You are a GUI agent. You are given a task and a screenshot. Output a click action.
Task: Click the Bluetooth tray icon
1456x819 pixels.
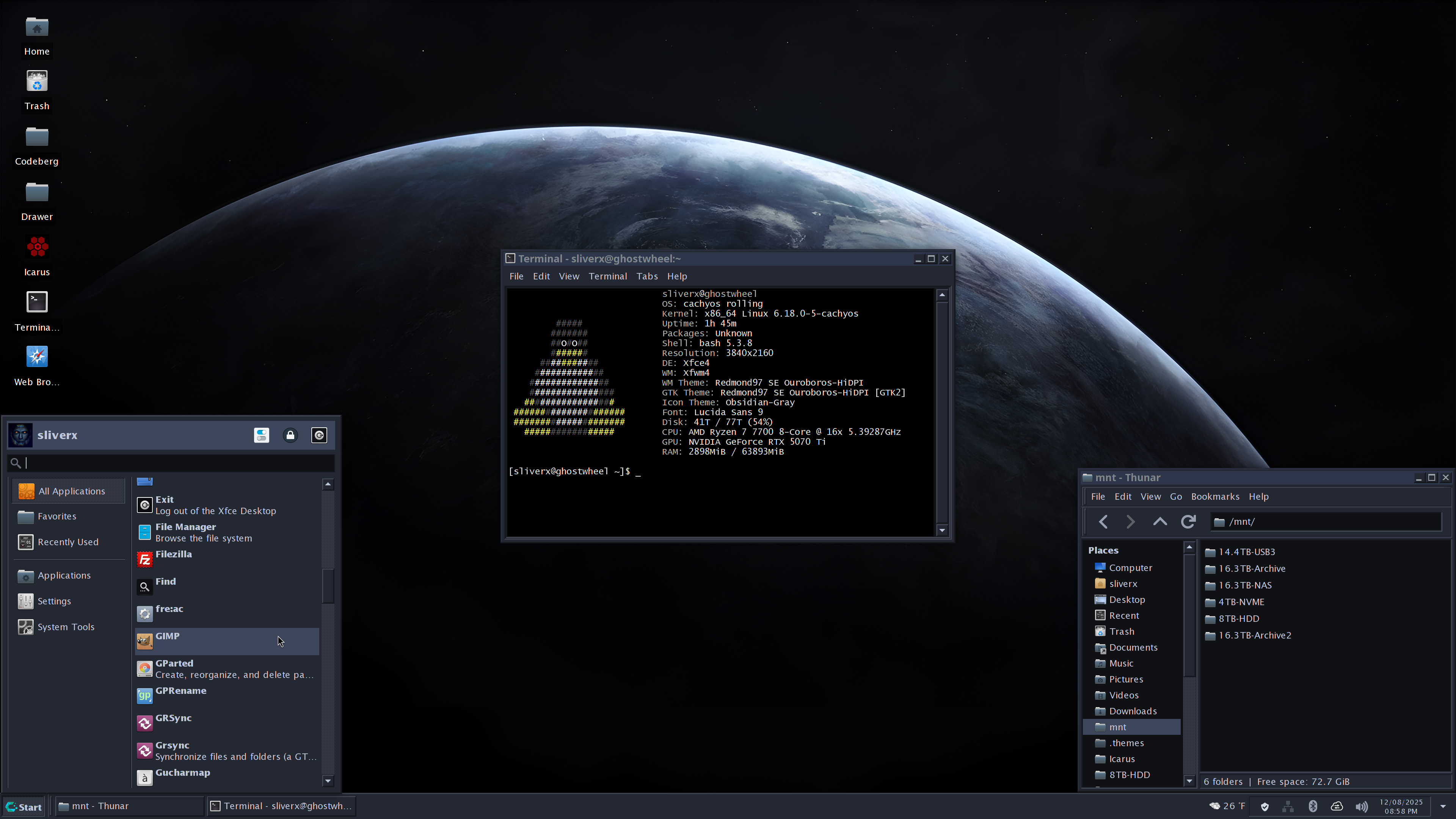1312,806
